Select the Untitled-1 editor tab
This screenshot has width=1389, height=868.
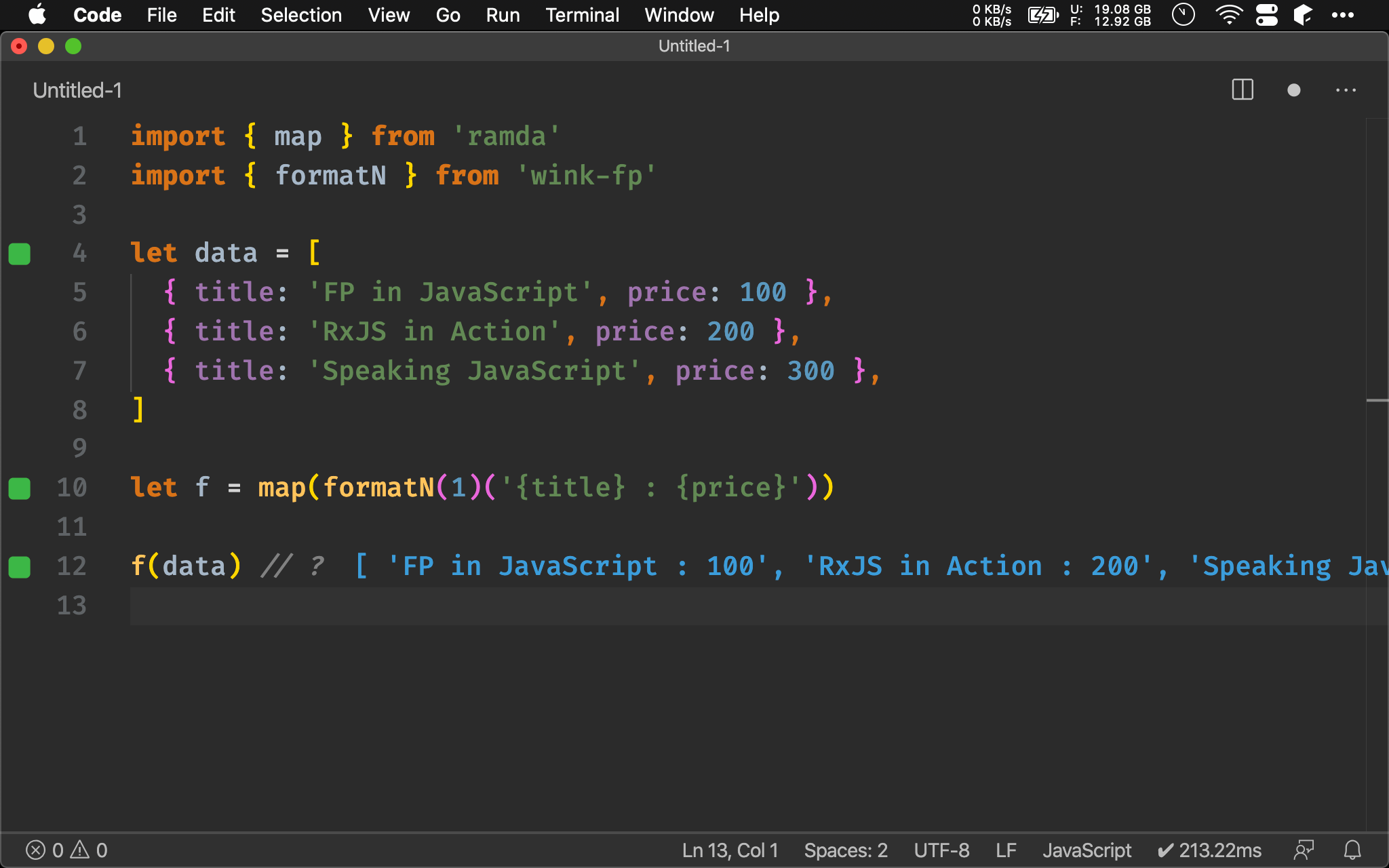click(x=77, y=90)
